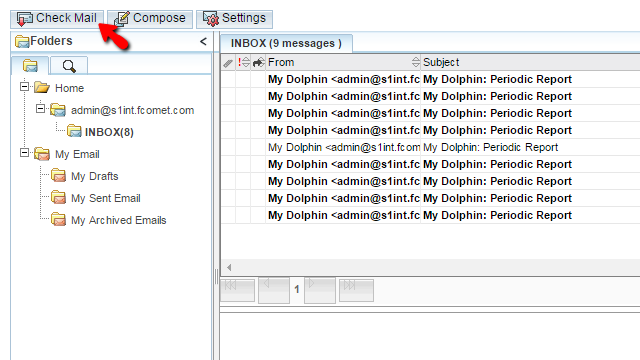Viewport: 640px width, 360px height.
Task: Click the account mailbox folder icon
Action: pyautogui.click(x=58, y=109)
